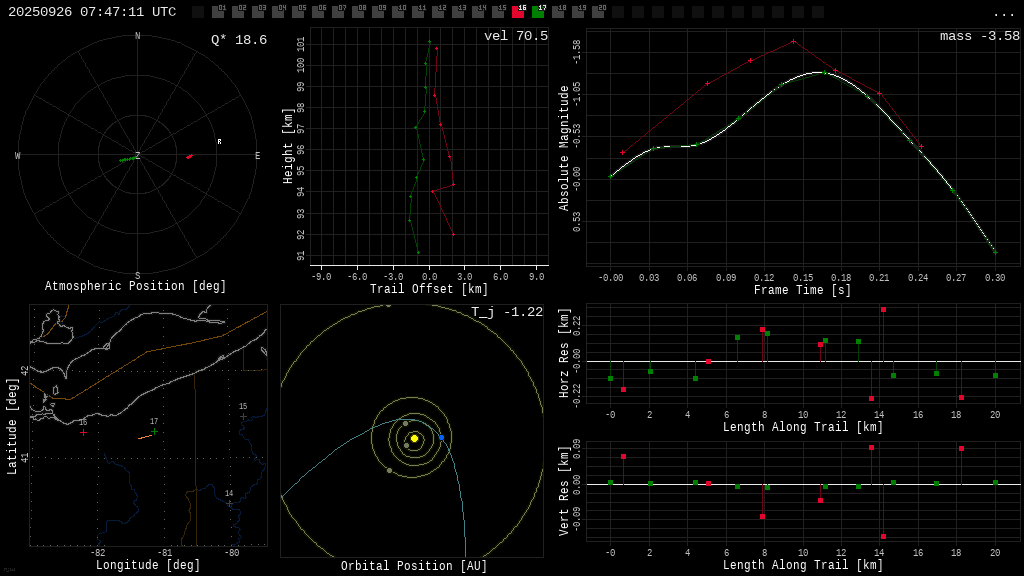Select station indicator 02 in the top bar

coord(238,12)
